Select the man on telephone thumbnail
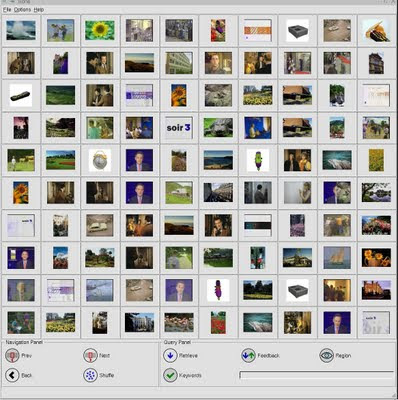 [x=218, y=225]
